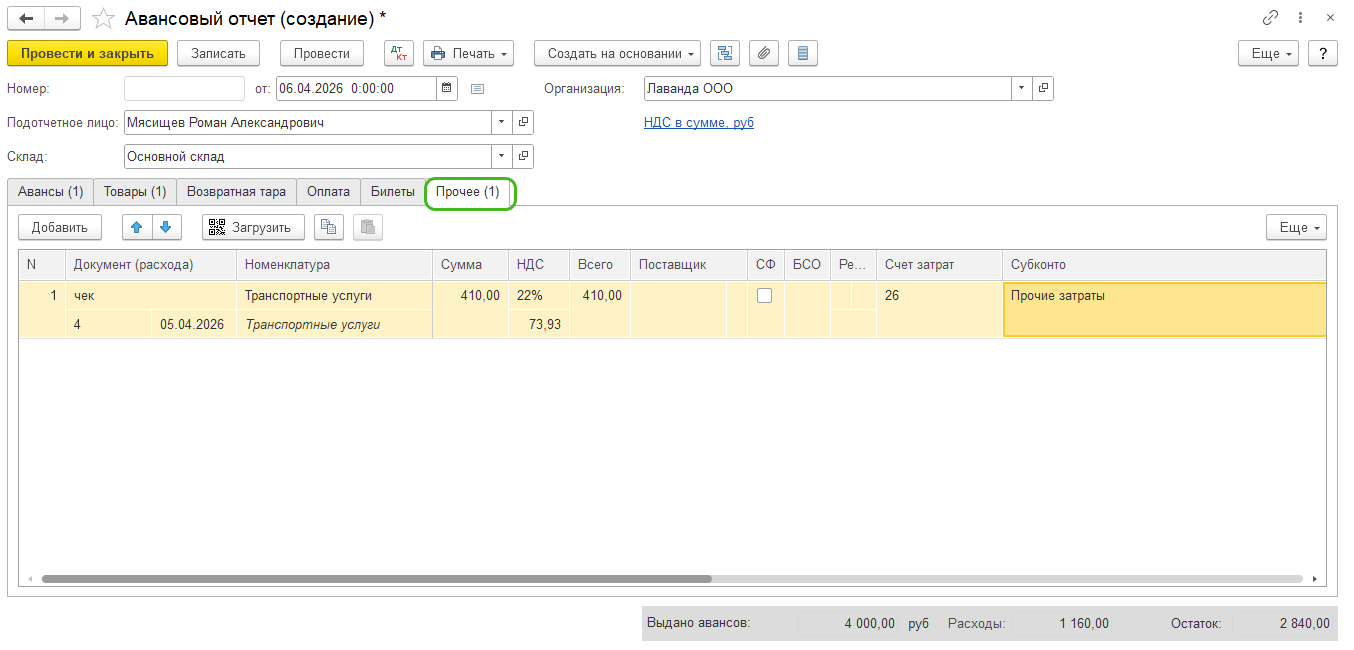Go back with the left arrow button
Screen dimensions: 1354x650
coord(26,18)
